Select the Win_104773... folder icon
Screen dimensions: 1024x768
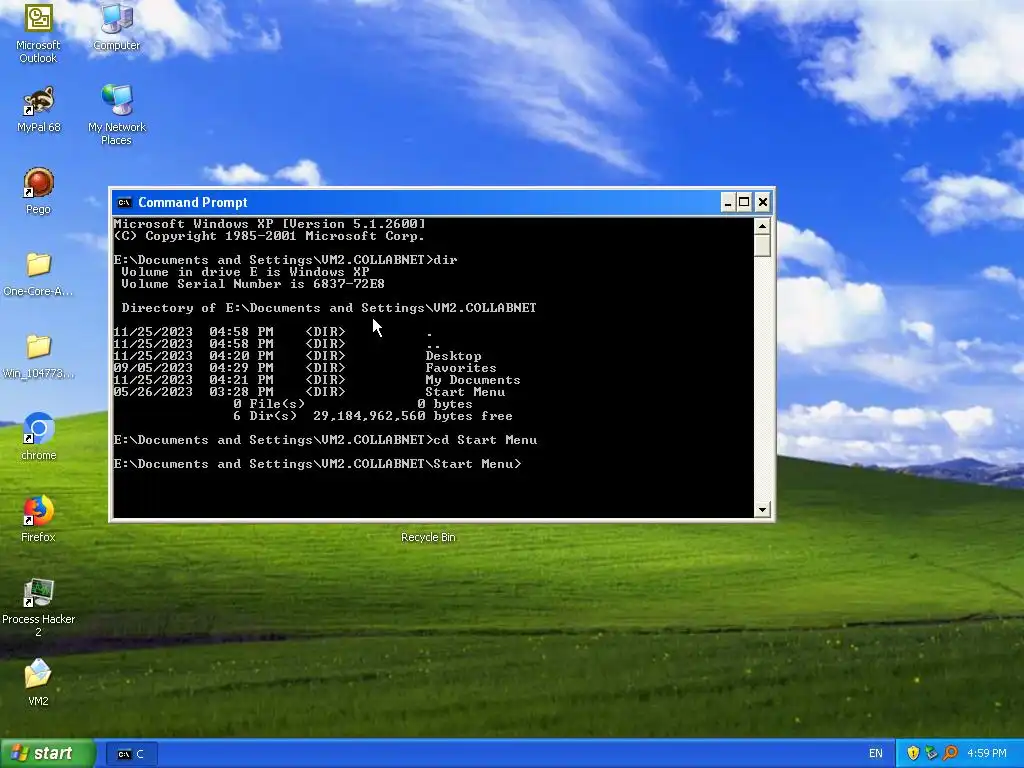click(38, 357)
